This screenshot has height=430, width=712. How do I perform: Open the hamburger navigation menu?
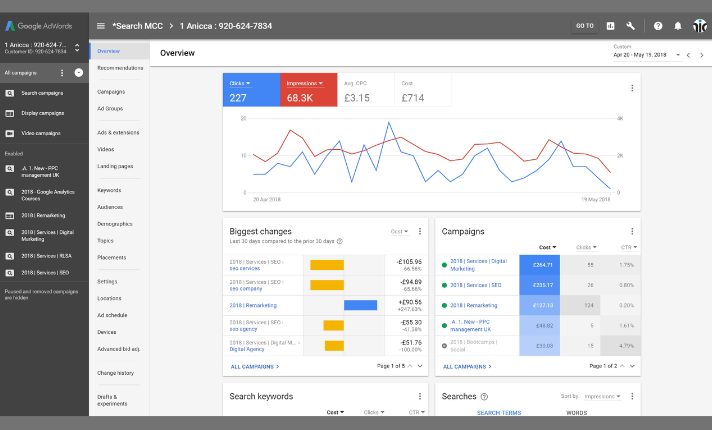point(101,26)
